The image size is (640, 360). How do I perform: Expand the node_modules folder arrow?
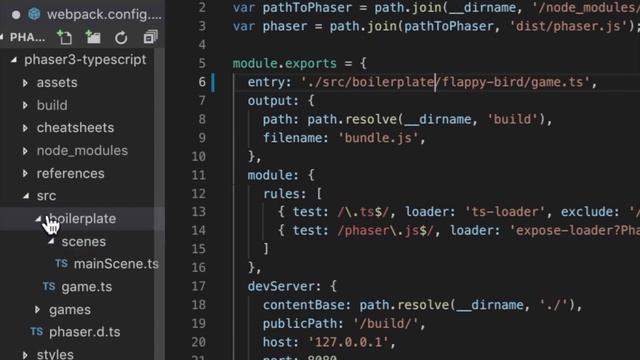(25, 151)
